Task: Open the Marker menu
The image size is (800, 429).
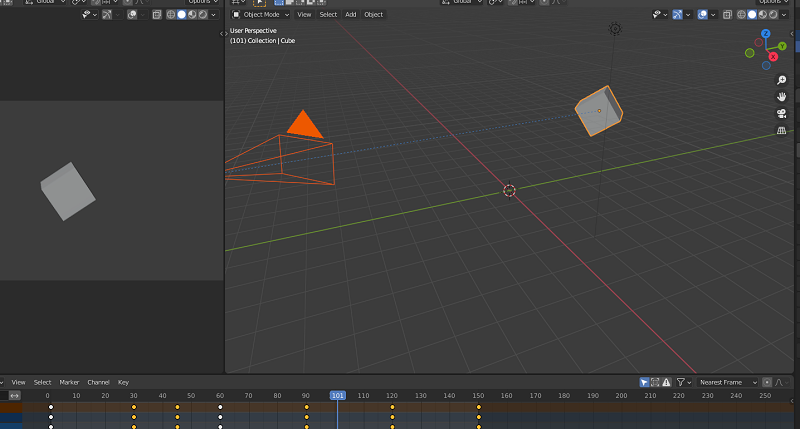Action: pyautogui.click(x=69, y=382)
